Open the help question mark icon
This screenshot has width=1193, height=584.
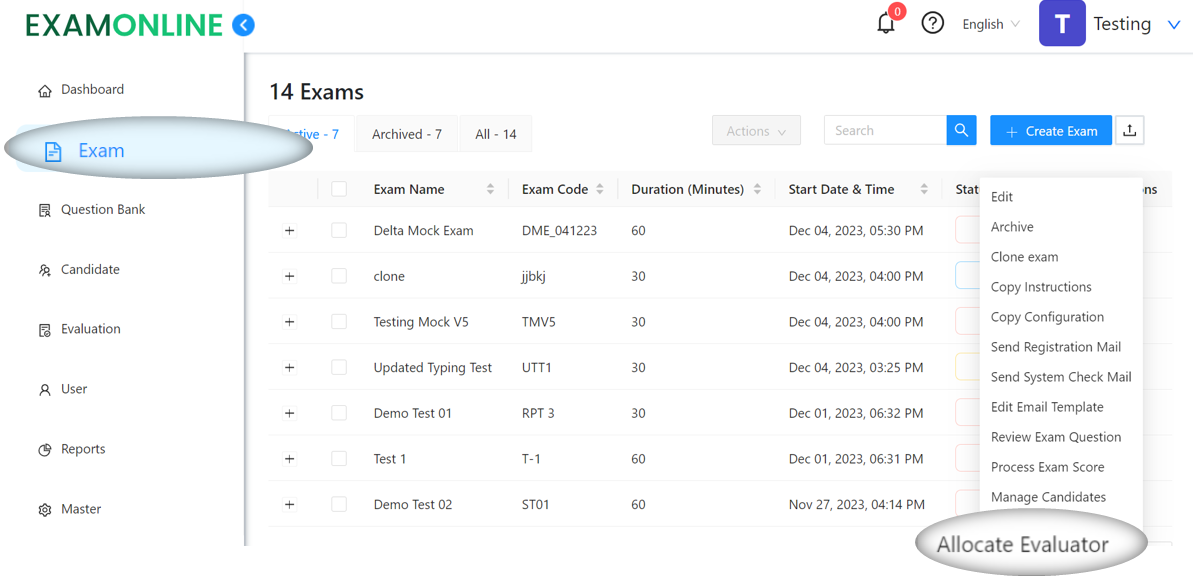(x=932, y=23)
